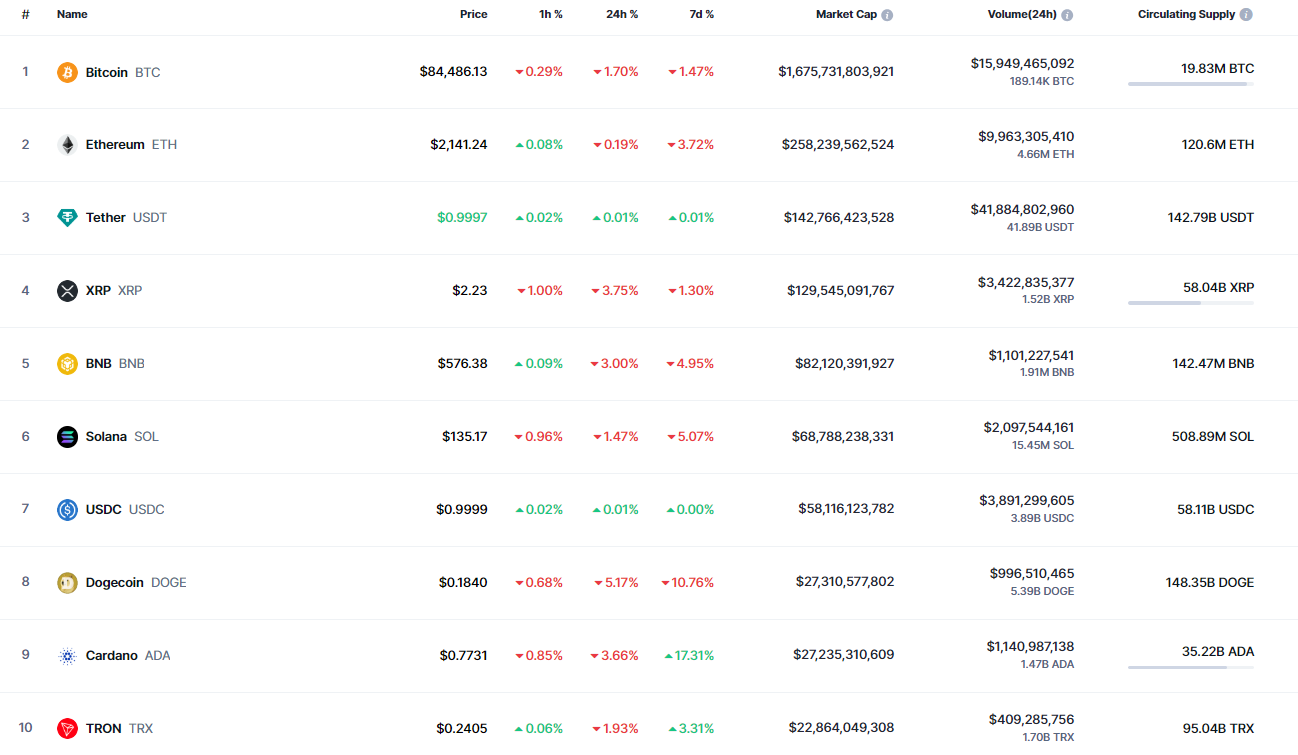Click the Volume(24h) info icon
Screen dimensions: 1298x755
(1067, 15)
